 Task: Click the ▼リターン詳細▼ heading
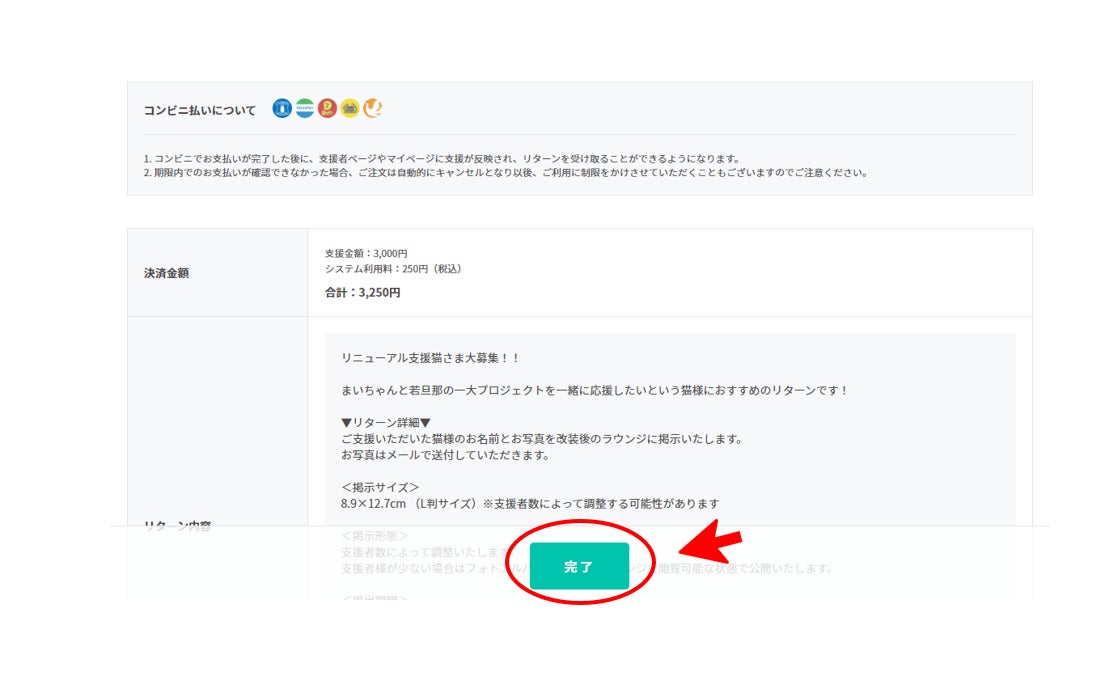tap(386, 423)
